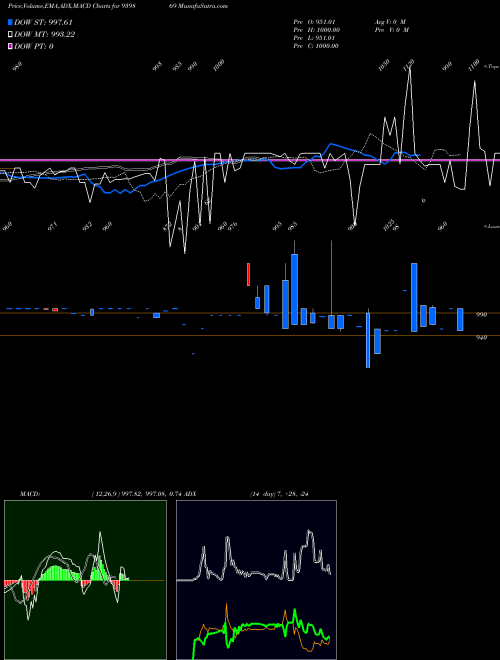
Task: Click the 'Pre O: 951.01' value
Action: (x=314, y=22)
